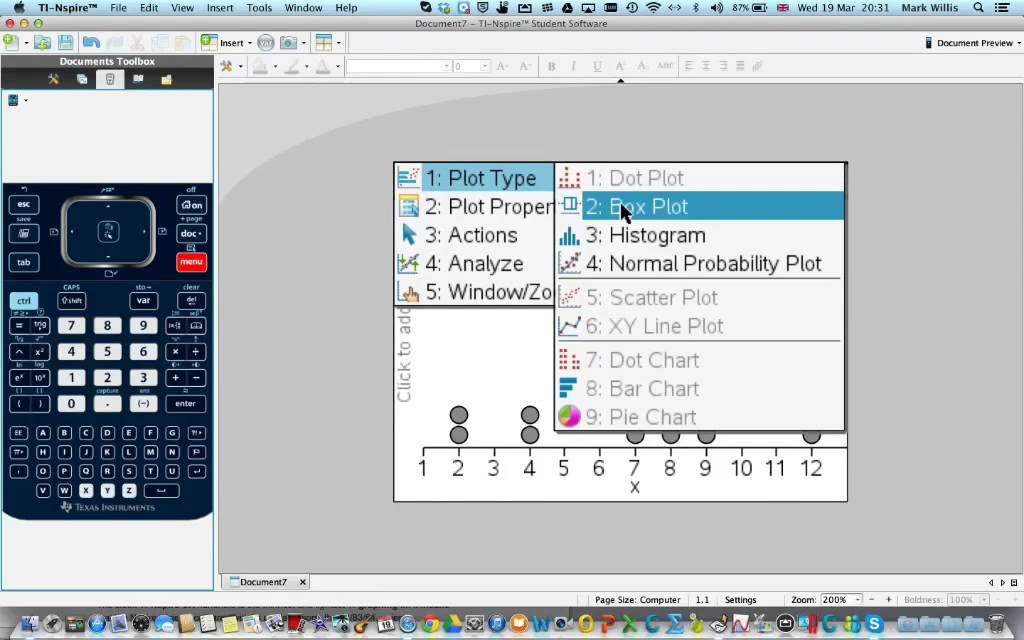
Task: Open the Insert dropdown in toolbar
Action: (x=227, y=43)
